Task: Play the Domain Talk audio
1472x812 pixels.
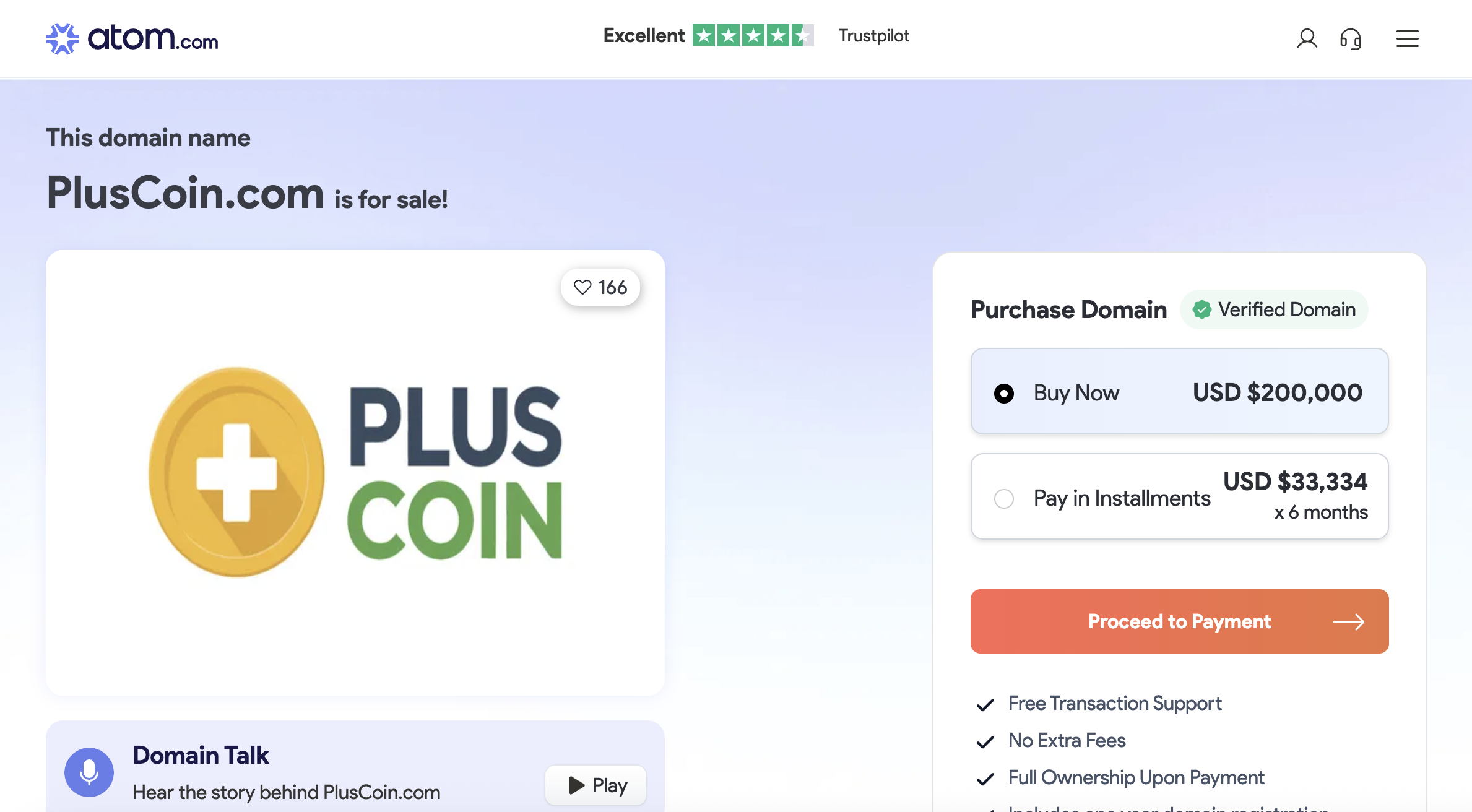Action: pos(596,785)
